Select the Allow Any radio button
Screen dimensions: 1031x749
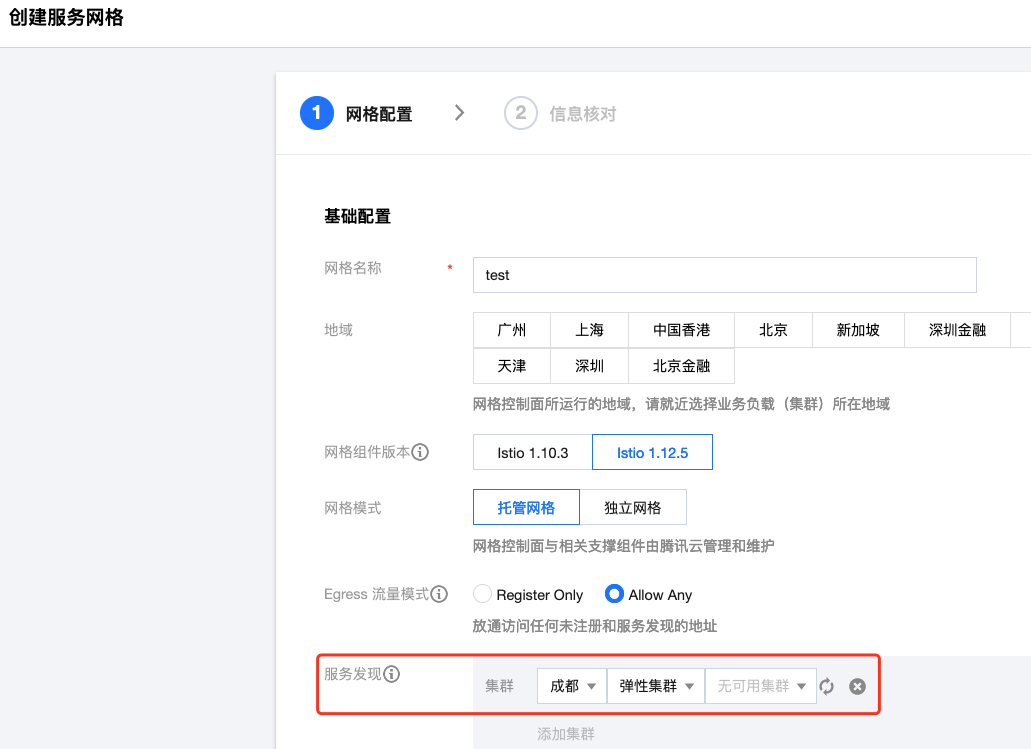click(614, 594)
